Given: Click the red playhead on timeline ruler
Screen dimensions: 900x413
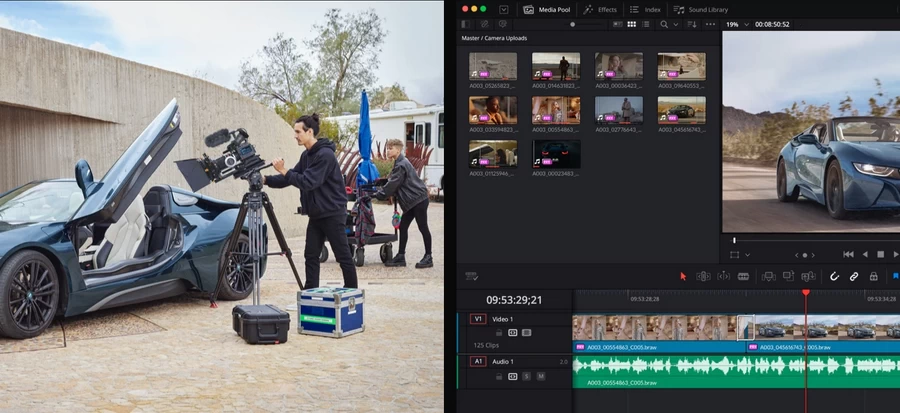Looking at the screenshot, I should 806,293.
